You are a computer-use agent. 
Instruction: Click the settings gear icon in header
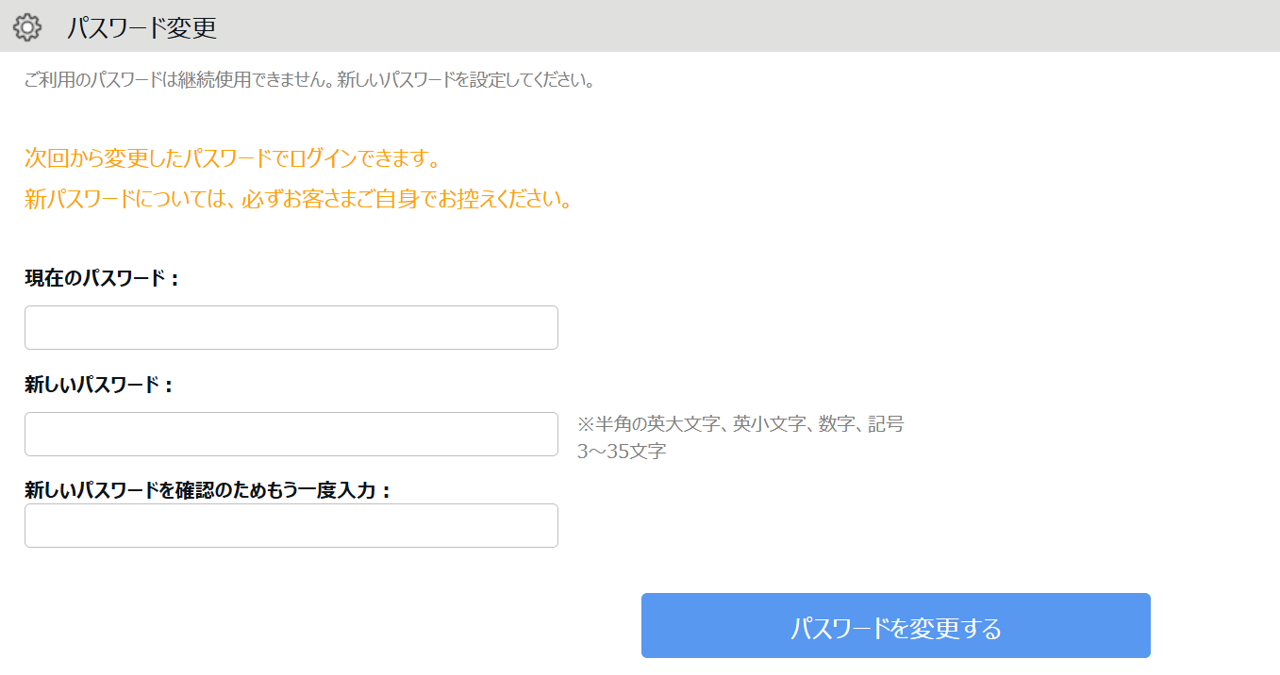pyautogui.click(x=27, y=27)
